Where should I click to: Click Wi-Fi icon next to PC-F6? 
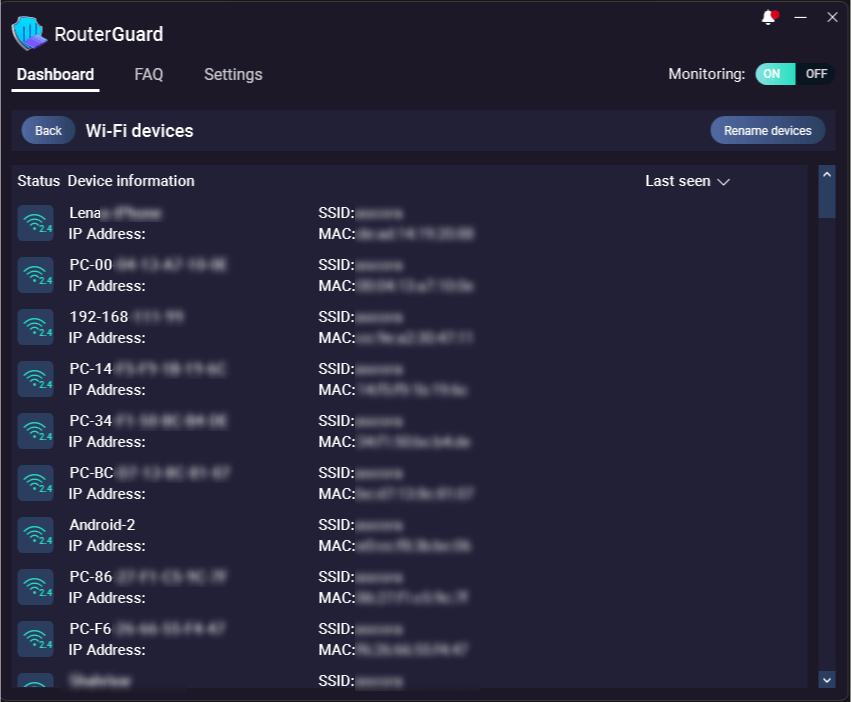click(36, 639)
